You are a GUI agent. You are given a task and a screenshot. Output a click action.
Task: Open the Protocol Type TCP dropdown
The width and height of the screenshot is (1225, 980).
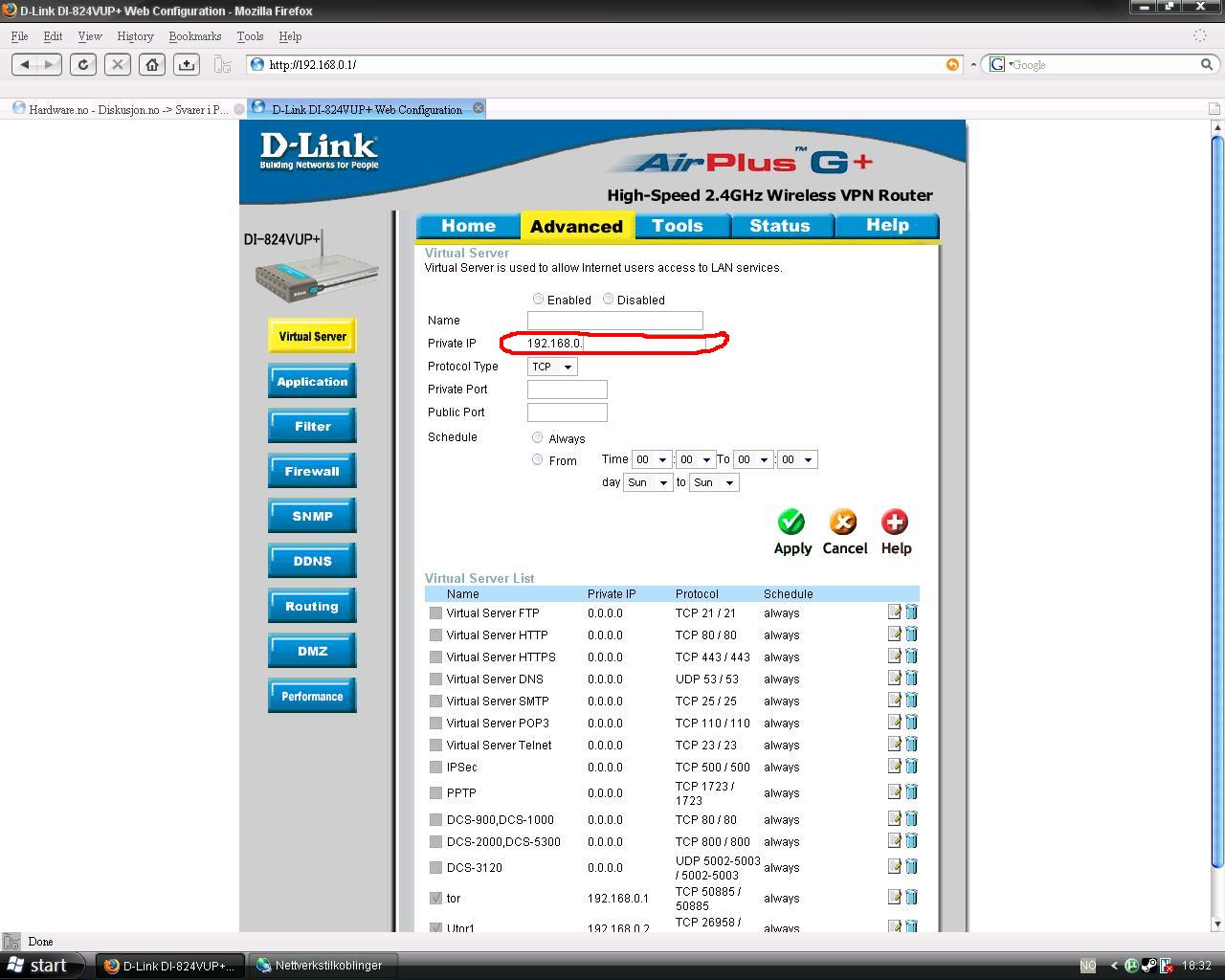pyautogui.click(x=552, y=367)
